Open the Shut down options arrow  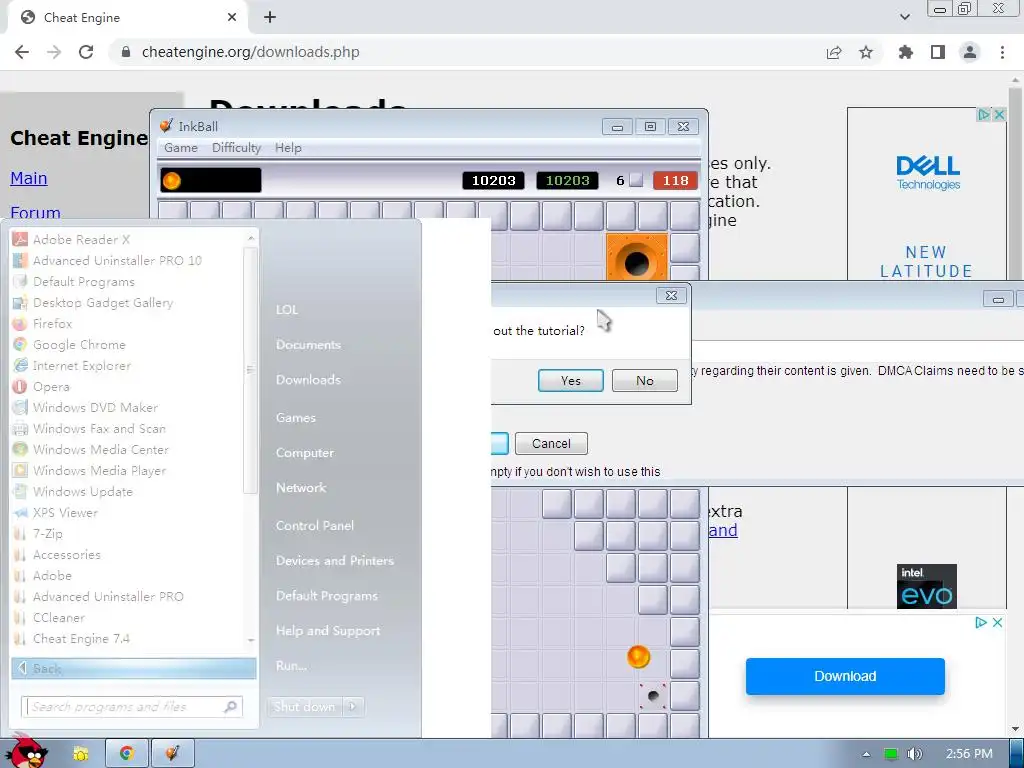point(353,706)
